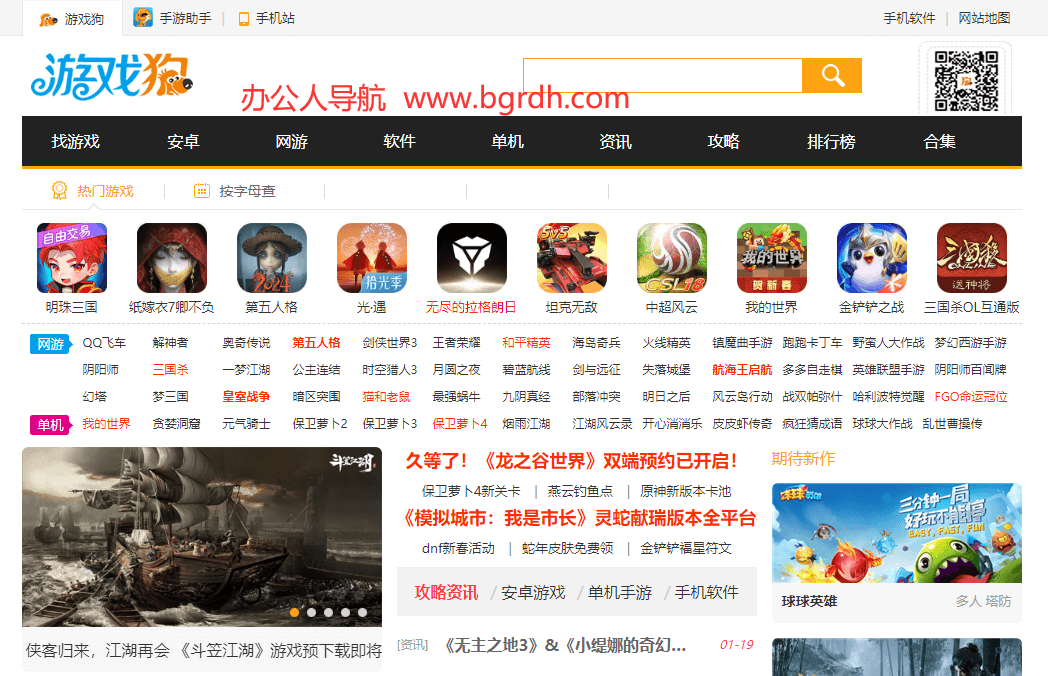Click the FGO命运冠位 link
Screen dimensions: 1048x676
point(970,397)
